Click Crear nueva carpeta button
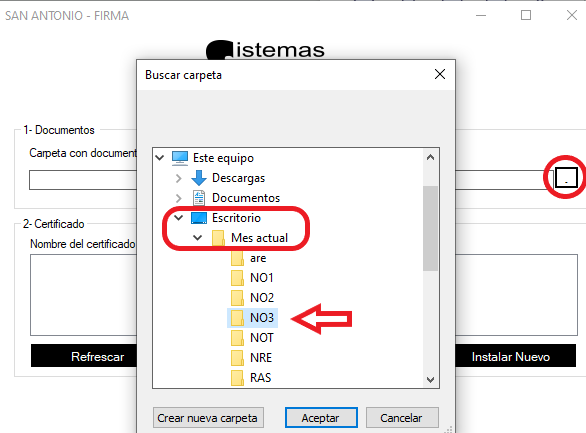Screen dimensions: 586x433 (x=208, y=418)
